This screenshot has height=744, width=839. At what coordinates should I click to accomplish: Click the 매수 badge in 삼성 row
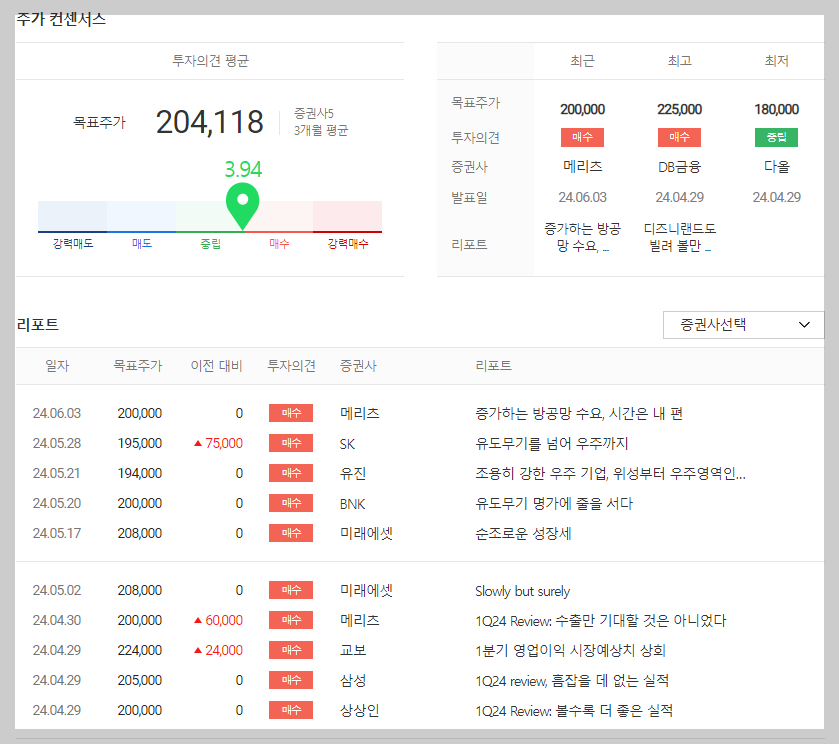291,680
